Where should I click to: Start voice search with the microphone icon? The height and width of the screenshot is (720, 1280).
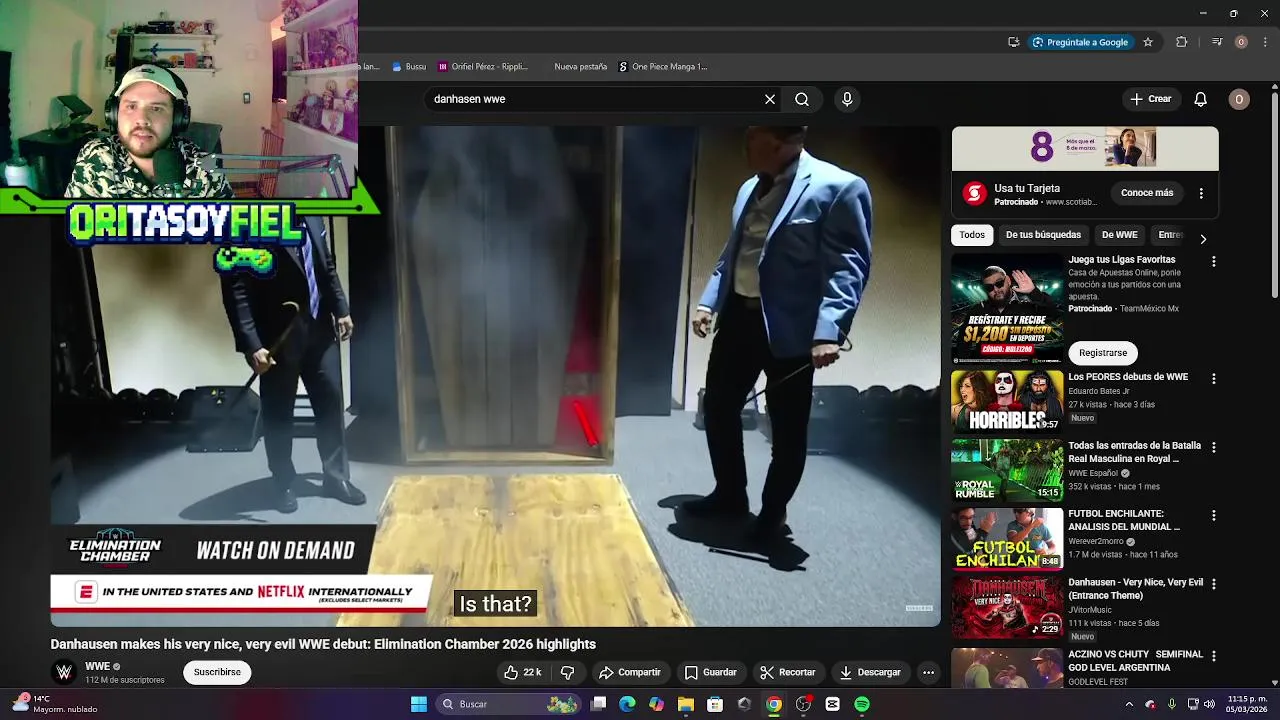(x=847, y=99)
